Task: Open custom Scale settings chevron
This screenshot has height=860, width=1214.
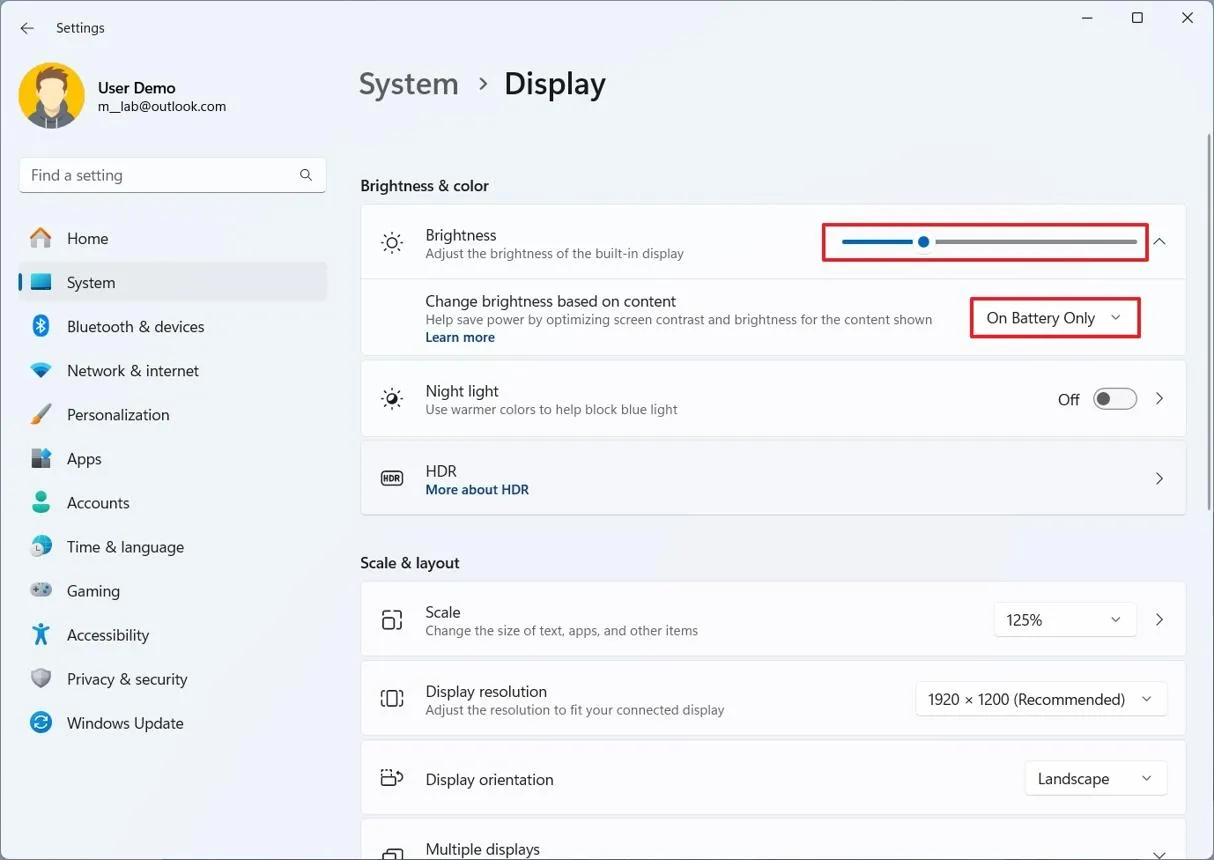Action: pyautogui.click(x=1160, y=620)
